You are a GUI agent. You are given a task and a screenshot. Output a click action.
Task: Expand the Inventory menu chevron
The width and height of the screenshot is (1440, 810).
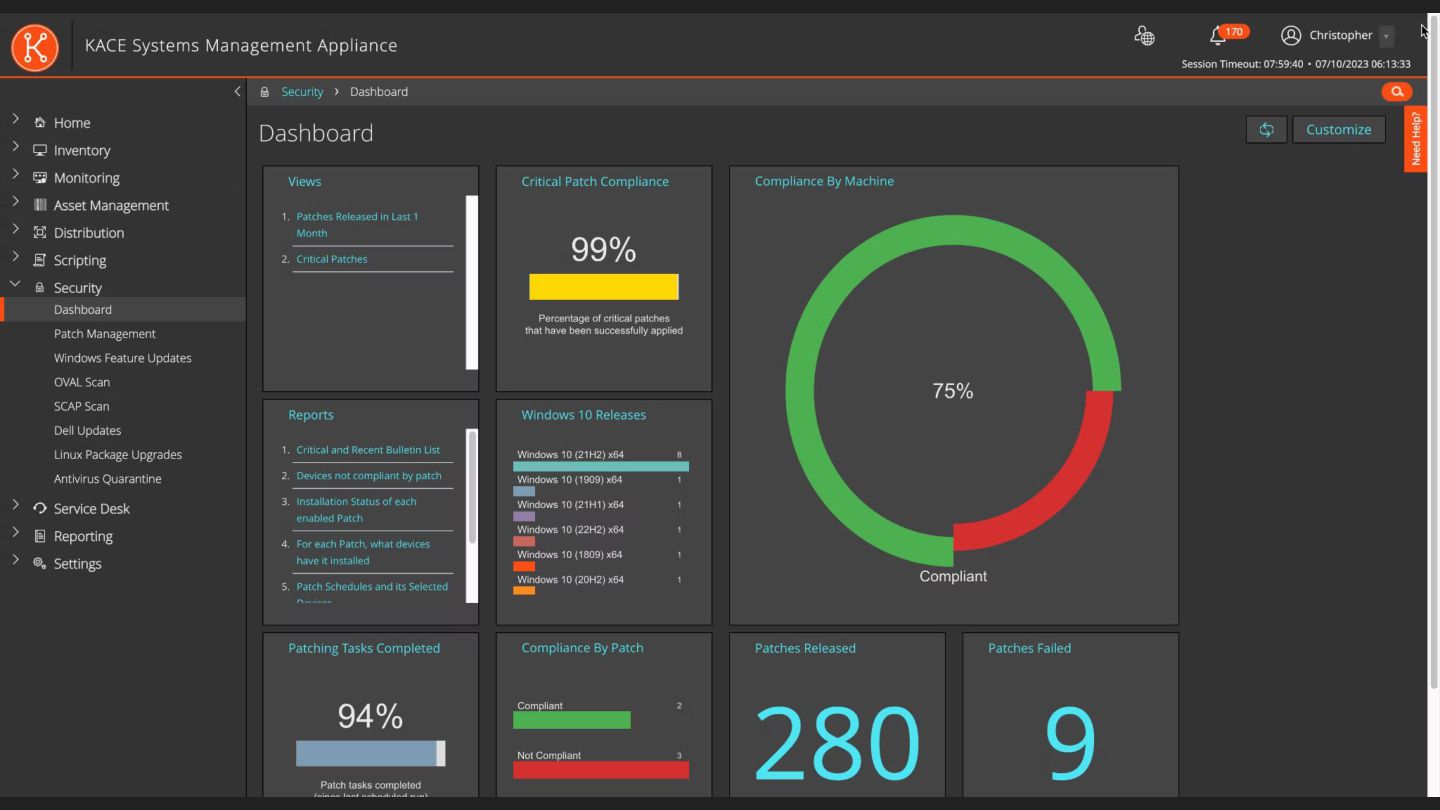point(15,147)
